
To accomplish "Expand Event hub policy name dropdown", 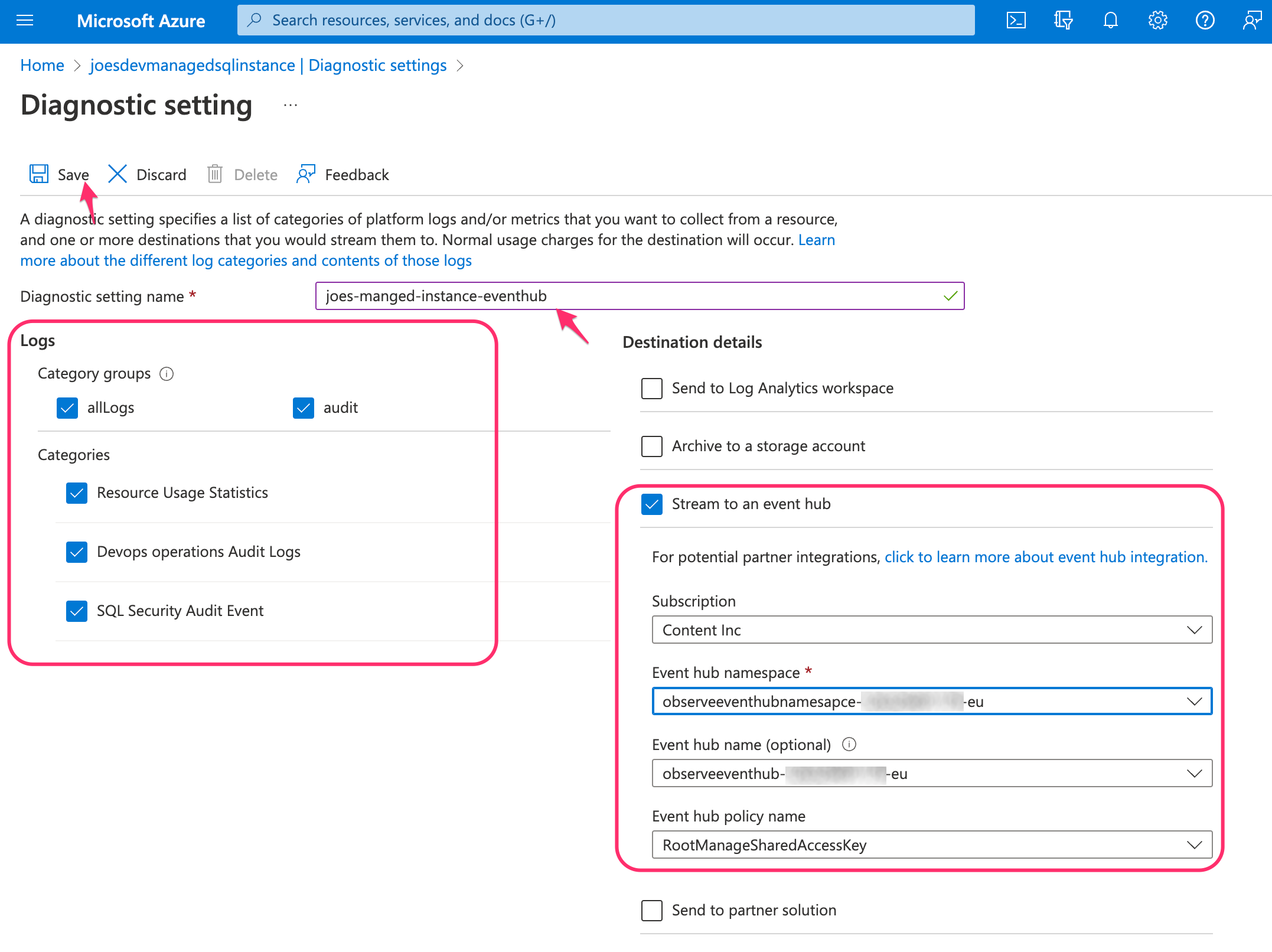I will pos(931,845).
